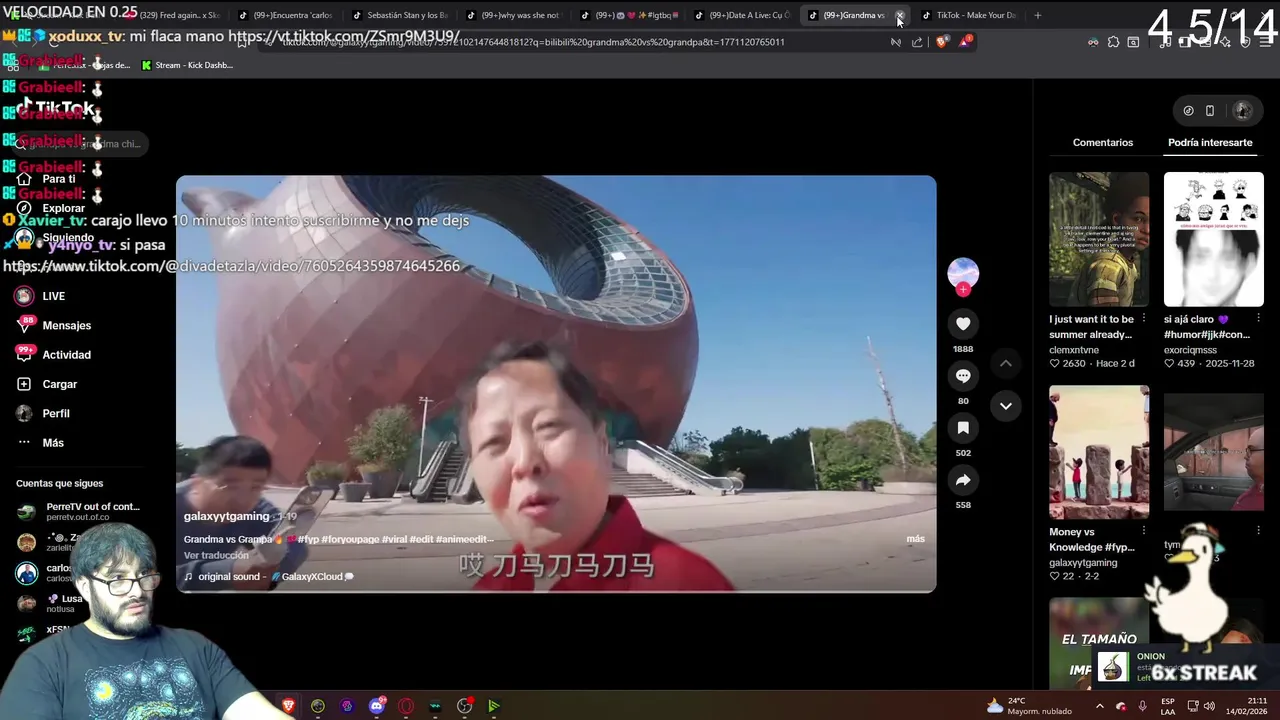This screenshot has width=1280, height=720.
Task: Click 'Ver traducción' under the caption
Action: pos(216,555)
